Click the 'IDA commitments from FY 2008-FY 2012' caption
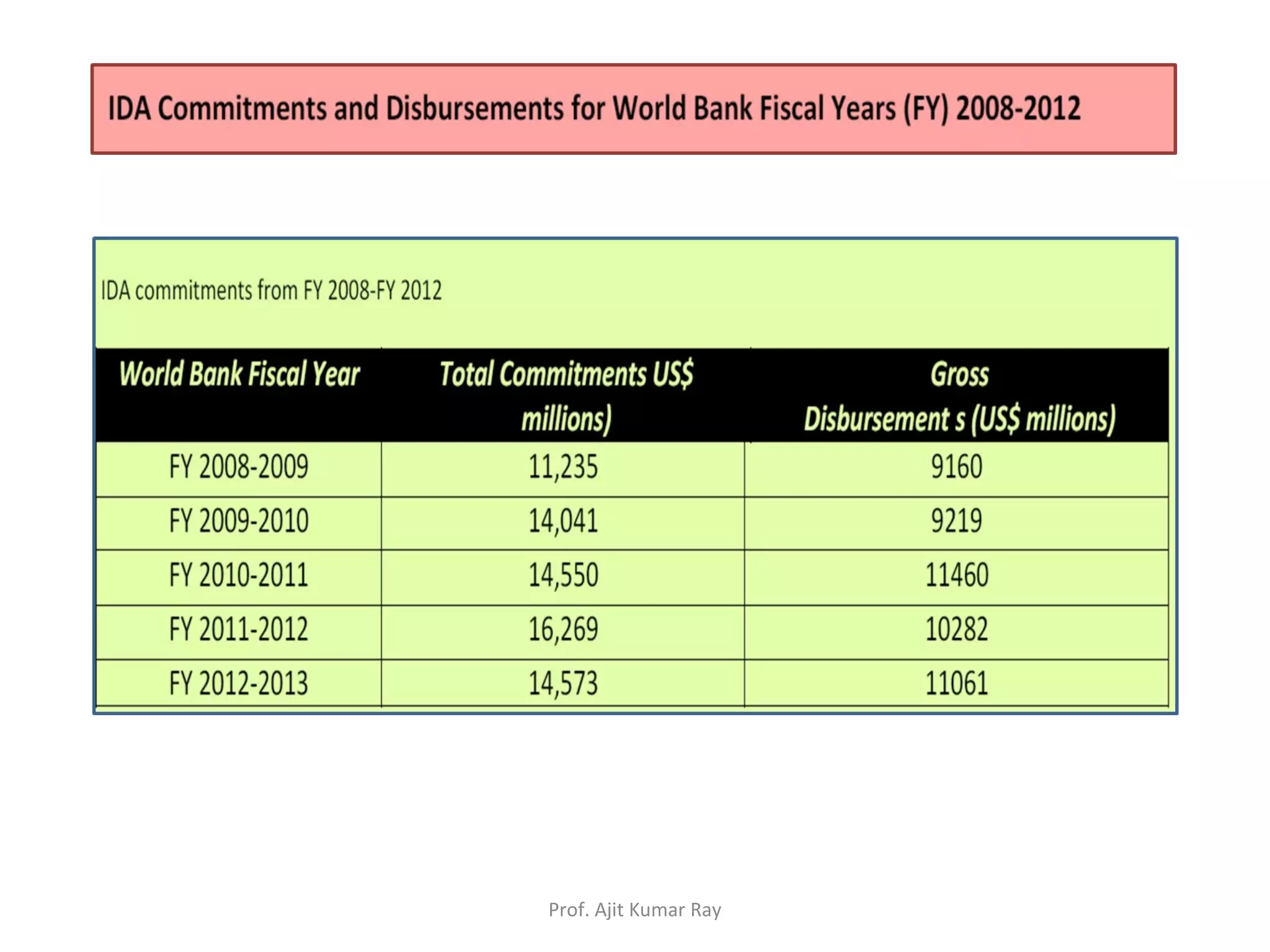Viewport: 1270px width, 952px height. point(271,291)
